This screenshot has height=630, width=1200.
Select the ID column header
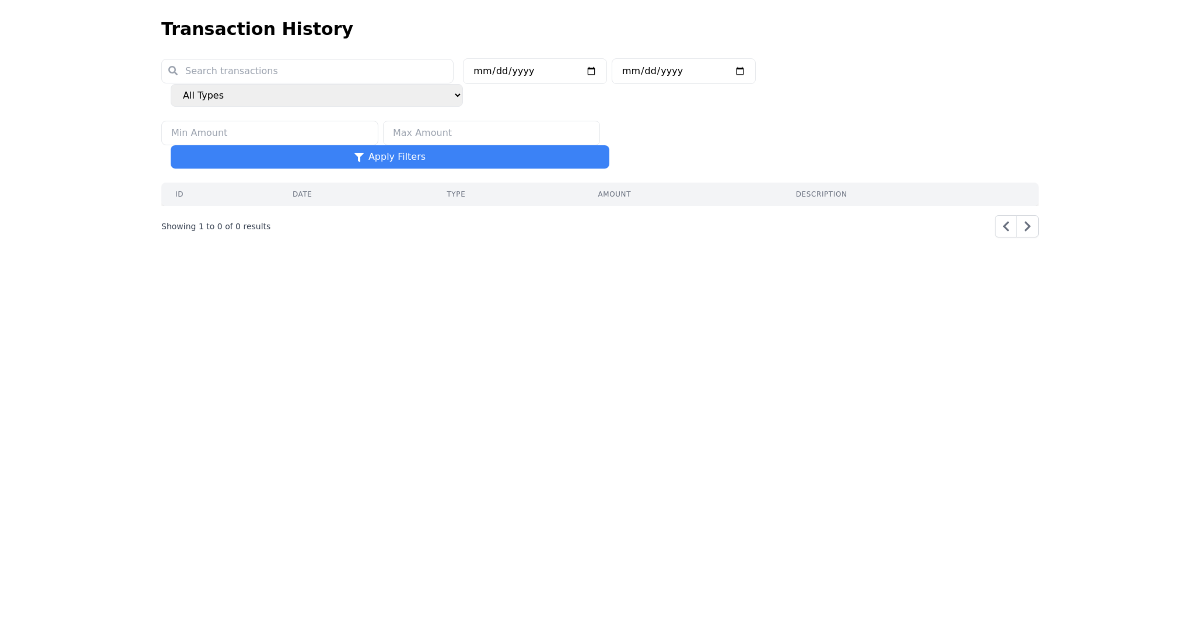(x=180, y=194)
